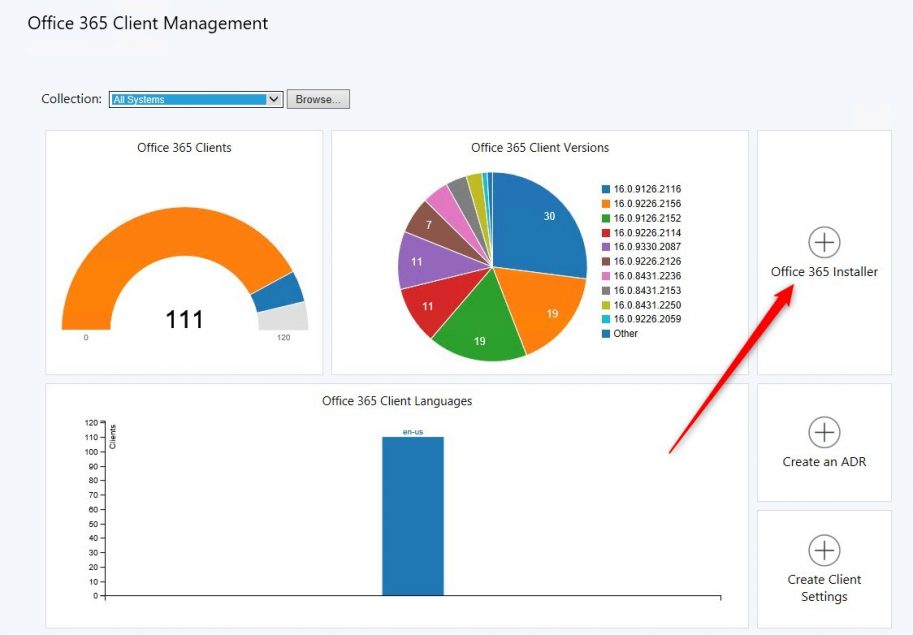The height and width of the screenshot is (635, 913).
Task: Open the Collection dropdown showing All Systems
Action: [196, 100]
